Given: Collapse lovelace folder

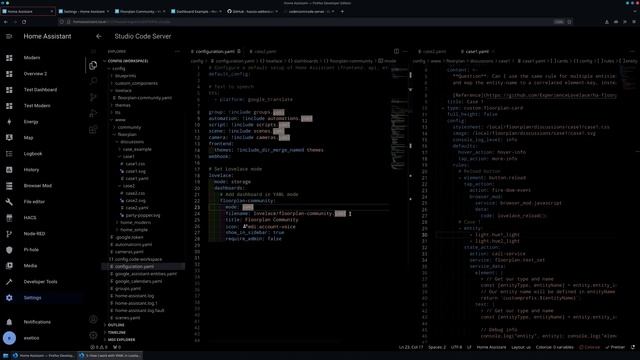Looking at the screenshot, I should [123, 91].
